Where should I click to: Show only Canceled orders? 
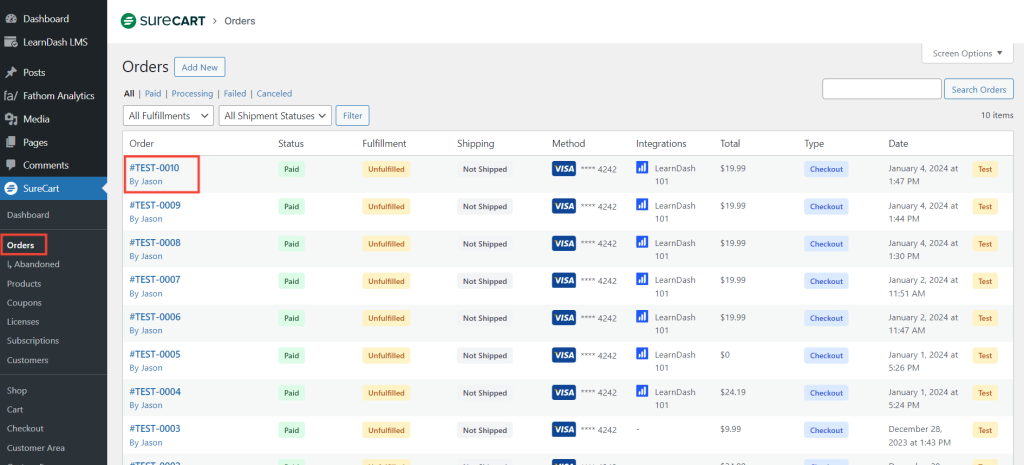click(x=274, y=94)
